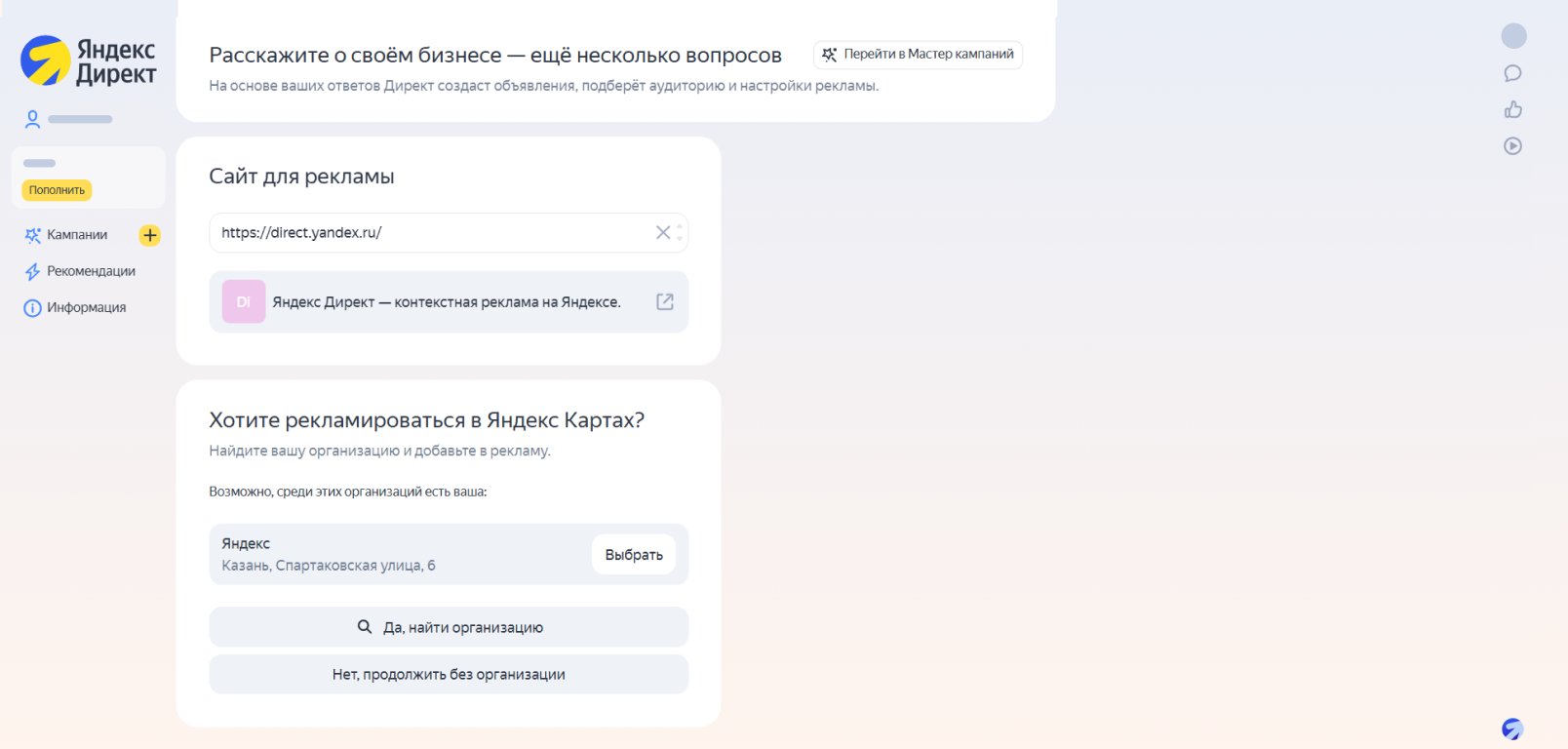
Task: Select the Яндекс organization with Выбрать
Action: click(634, 554)
